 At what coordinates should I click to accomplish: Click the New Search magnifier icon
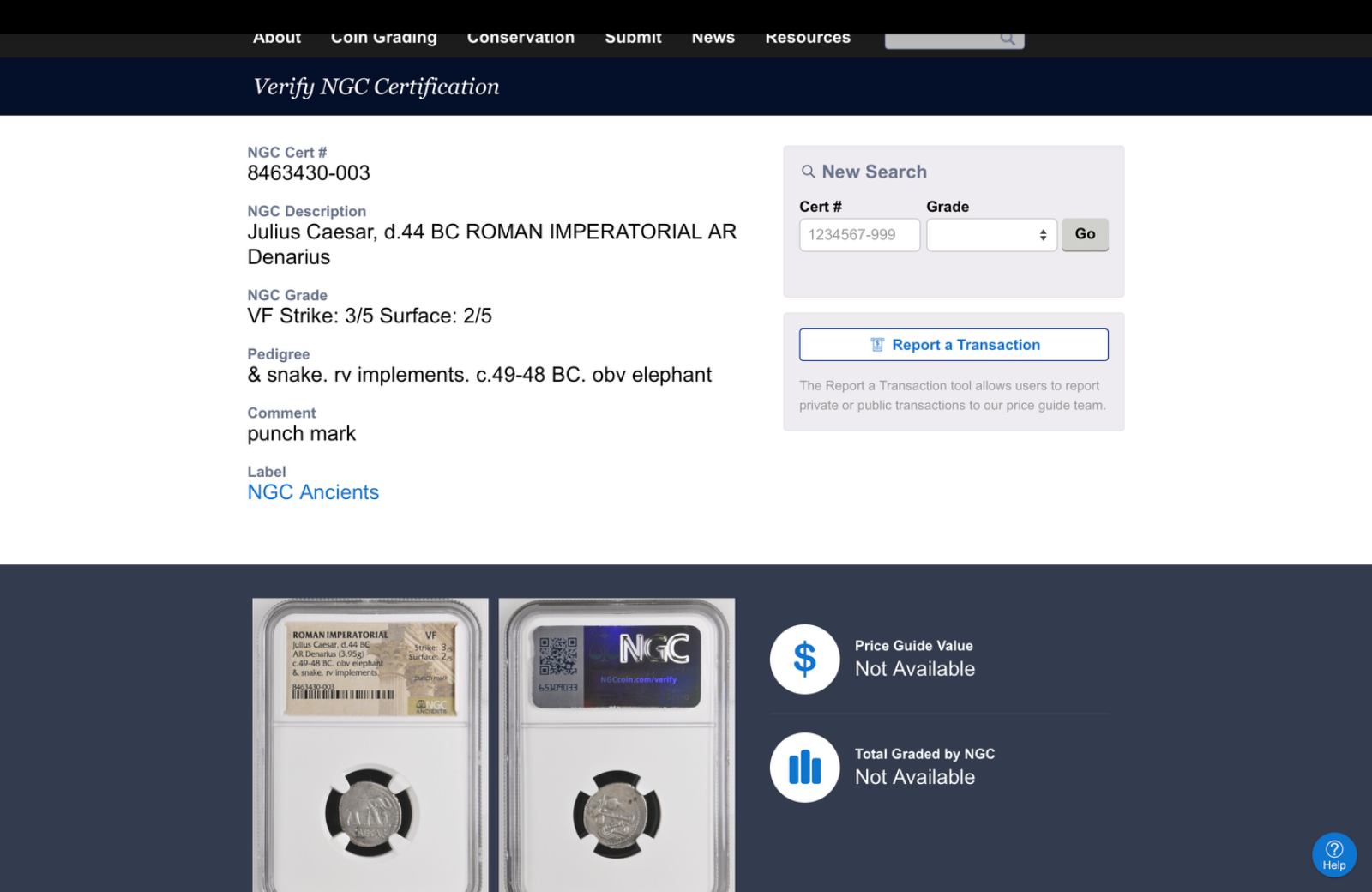tap(808, 172)
